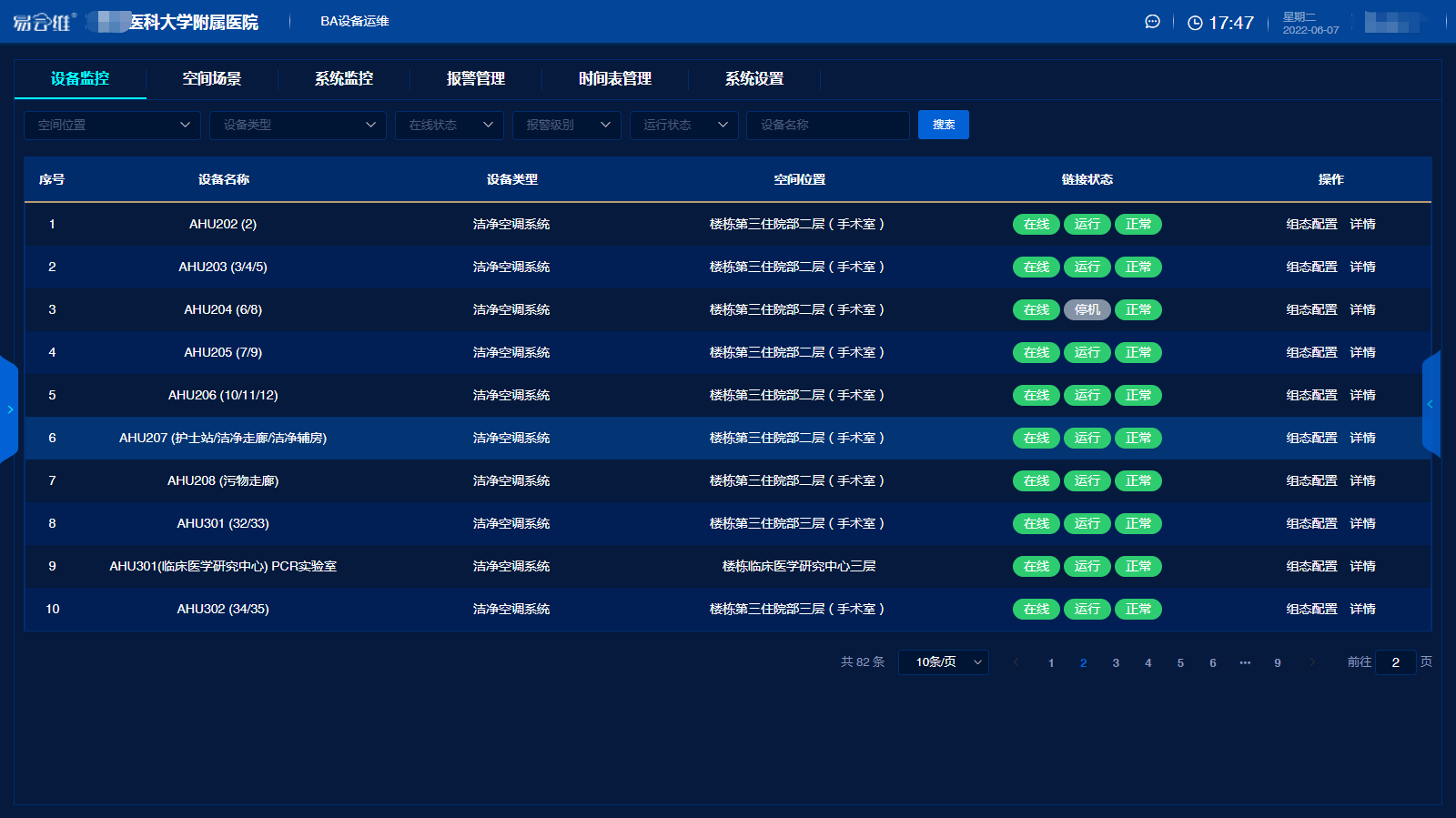Image resolution: width=1456 pixels, height=818 pixels.
Task: Click the 停机 status badge for AHU204
Action: 1087,310
